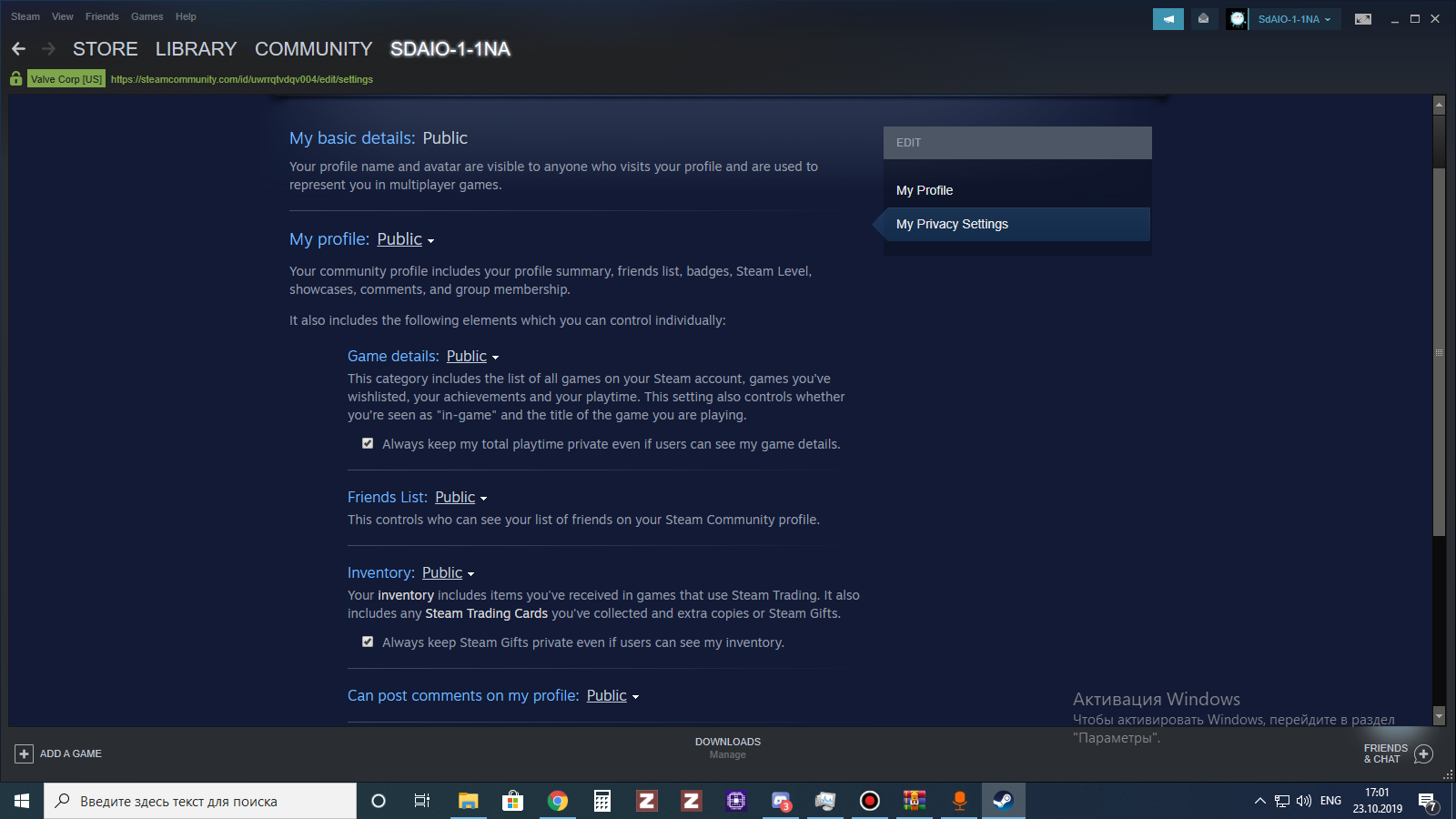Screen dimensions: 1456x819
Task: Click the profile avatar thumbnail
Action: pos(1237,19)
